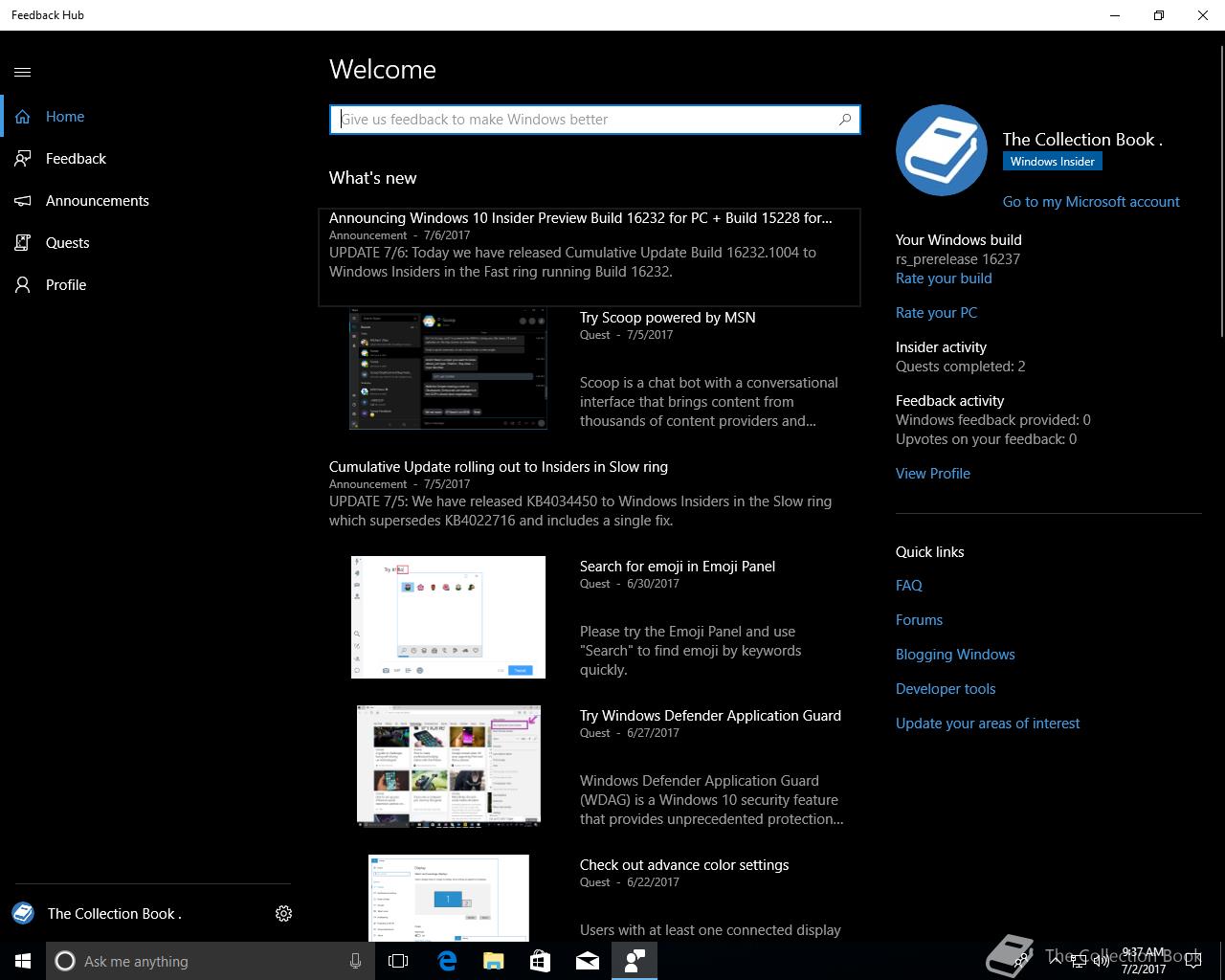
Task: Open Scoop quest screenshot thumbnail
Action: 448,368
